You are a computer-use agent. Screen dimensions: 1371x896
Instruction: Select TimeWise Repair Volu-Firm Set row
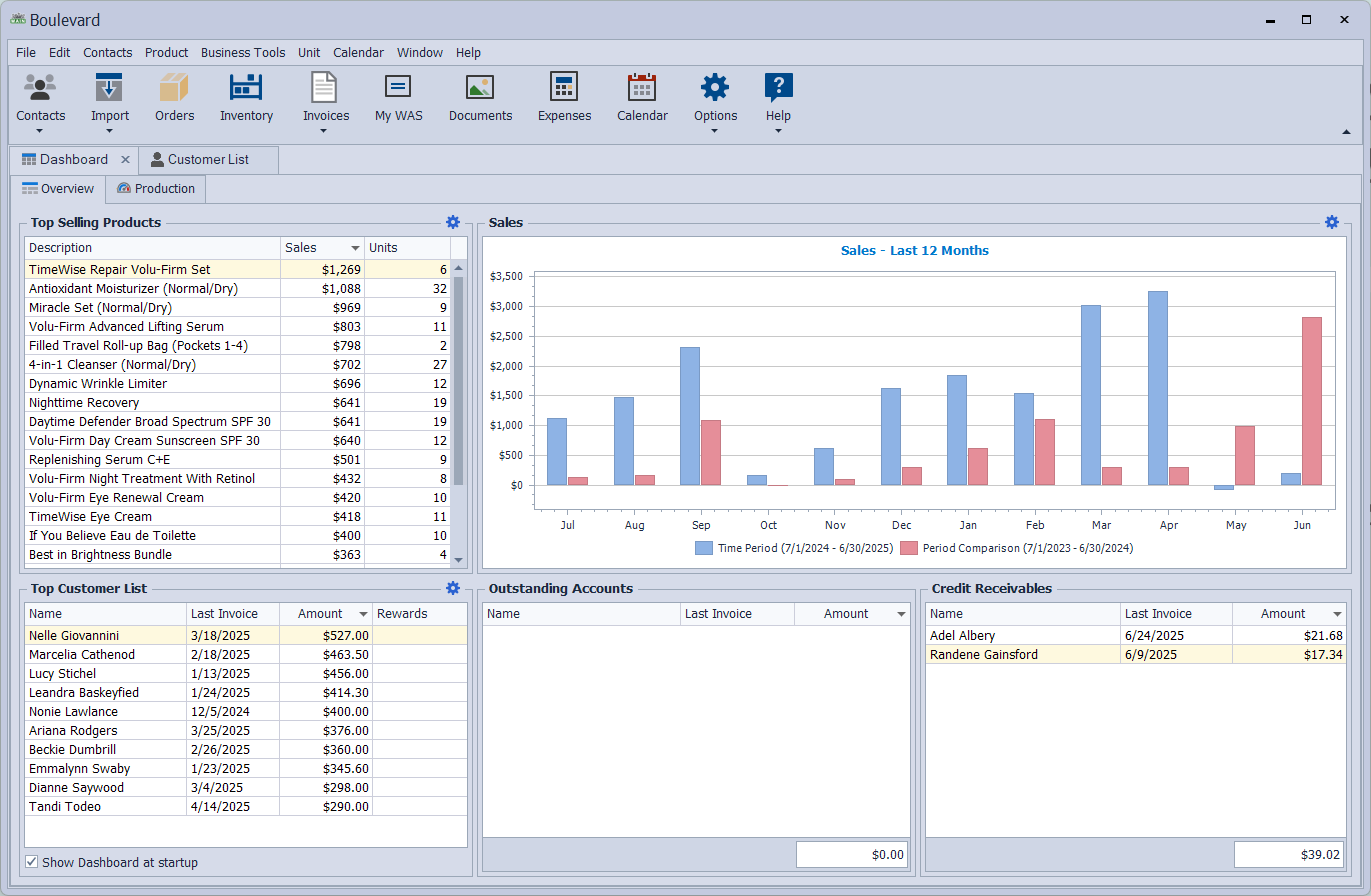[238, 269]
